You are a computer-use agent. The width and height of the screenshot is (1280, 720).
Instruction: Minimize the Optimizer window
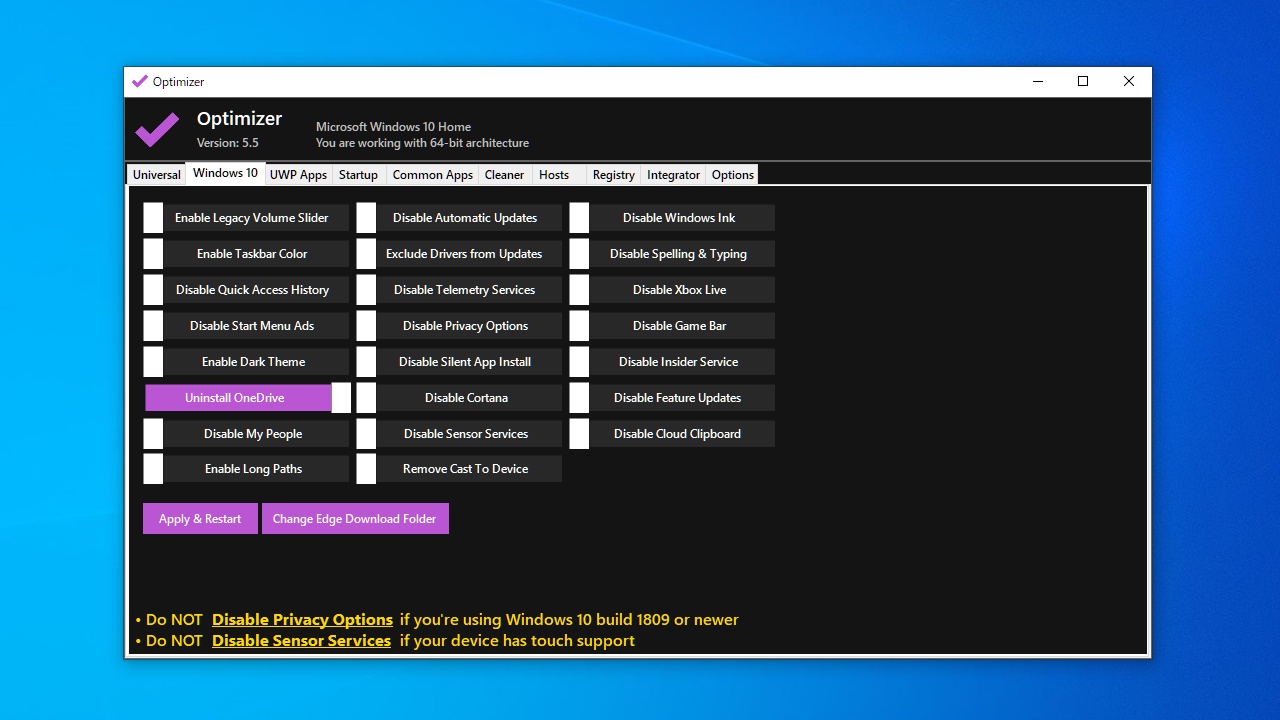point(1037,82)
